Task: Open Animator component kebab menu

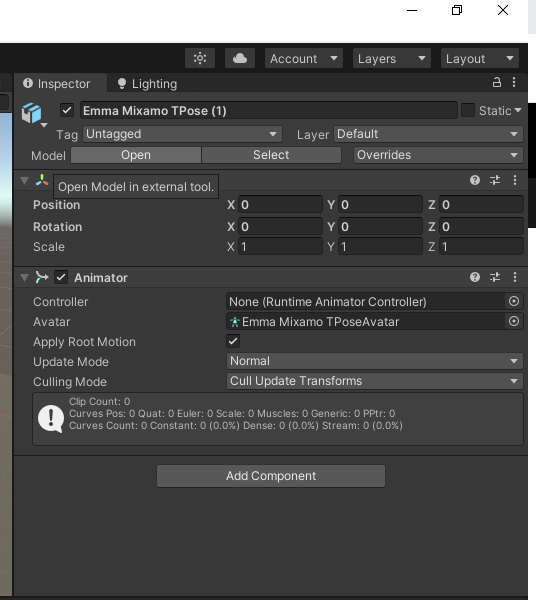Action: 515,277
